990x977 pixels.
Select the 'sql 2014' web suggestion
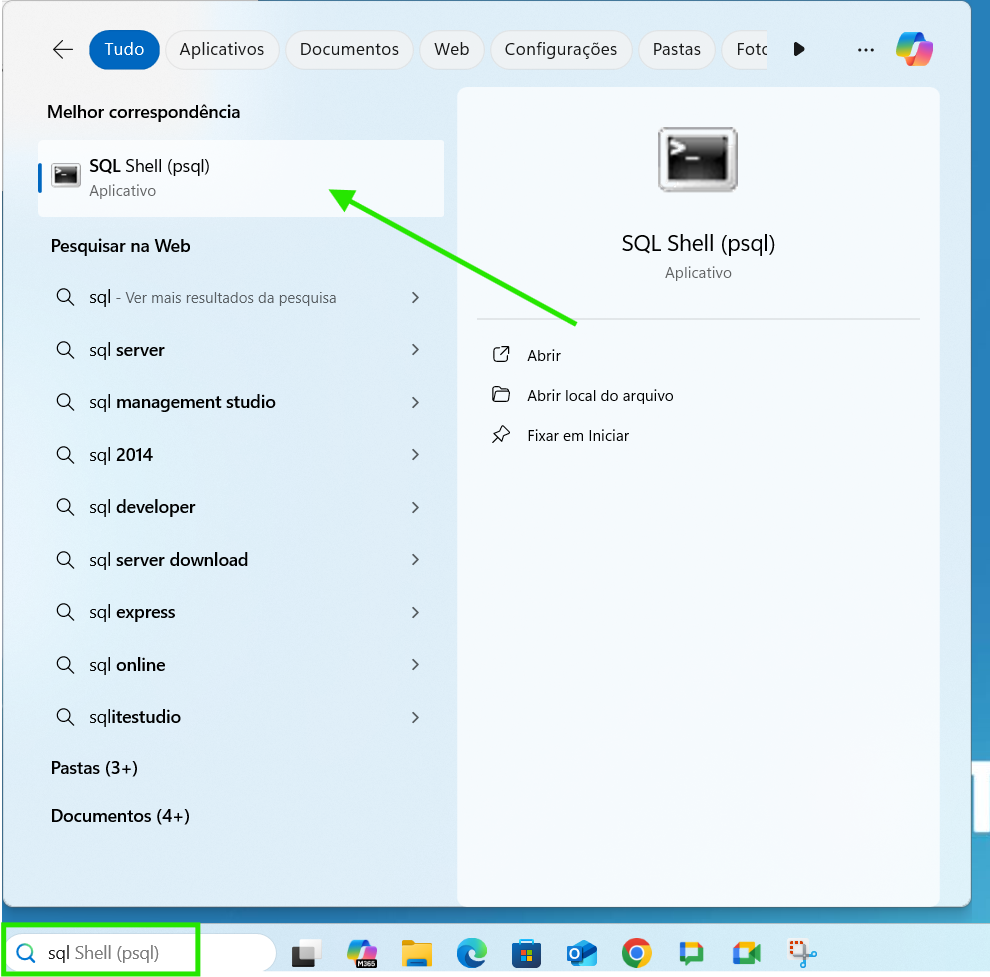[241, 455]
